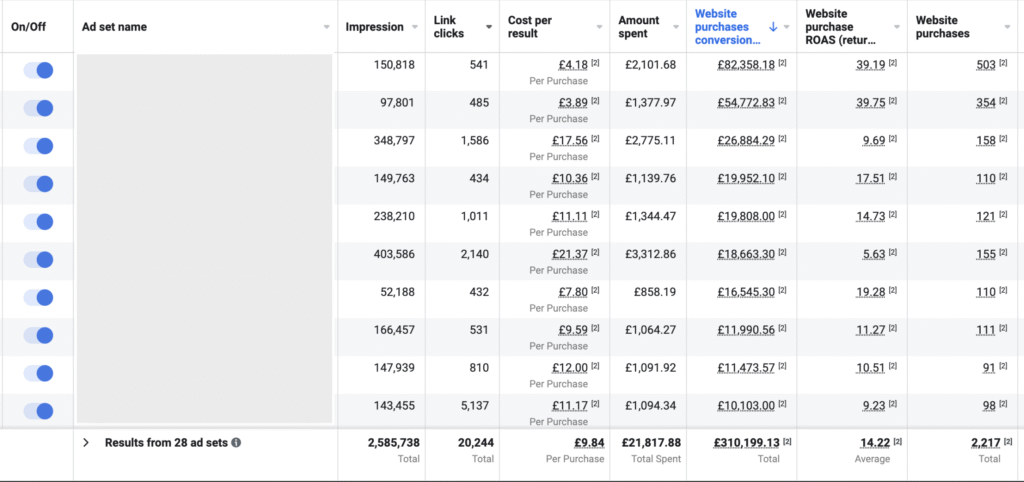Expand the Results from 28 ad sets row
Image resolution: width=1024 pixels, height=482 pixels.
tap(86, 442)
